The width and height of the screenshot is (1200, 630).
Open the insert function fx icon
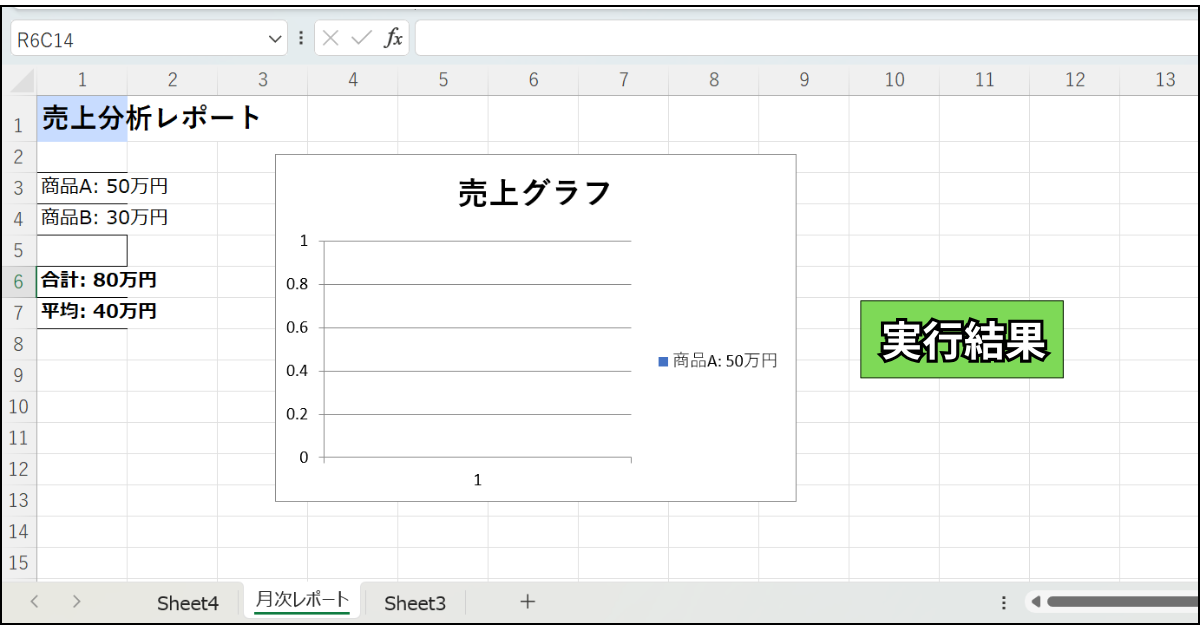click(x=394, y=39)
